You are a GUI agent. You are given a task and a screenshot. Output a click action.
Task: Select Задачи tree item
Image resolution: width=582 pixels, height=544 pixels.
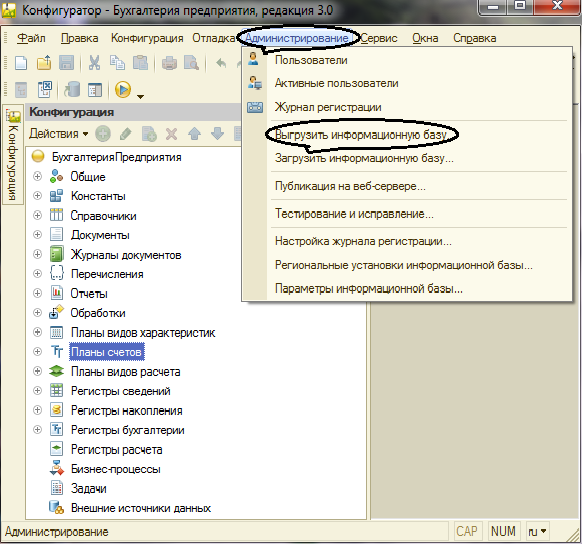pos(88,488)
